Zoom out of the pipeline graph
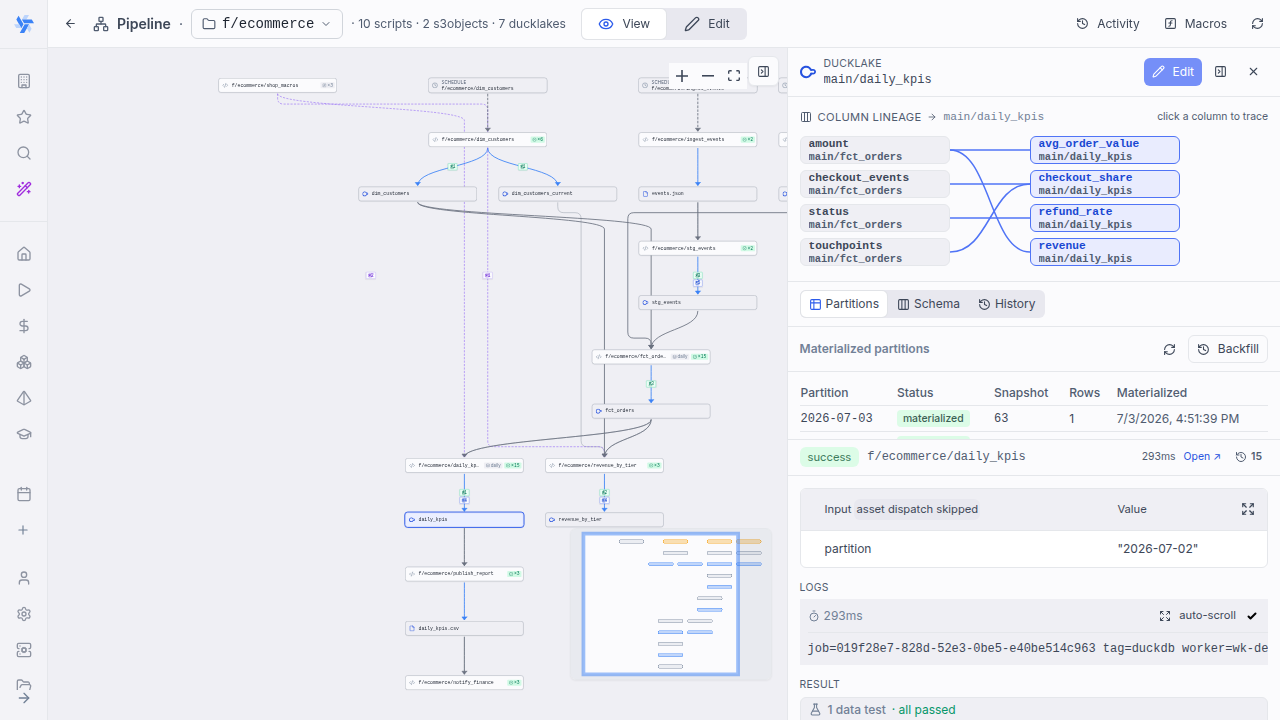 pos(708,76)
